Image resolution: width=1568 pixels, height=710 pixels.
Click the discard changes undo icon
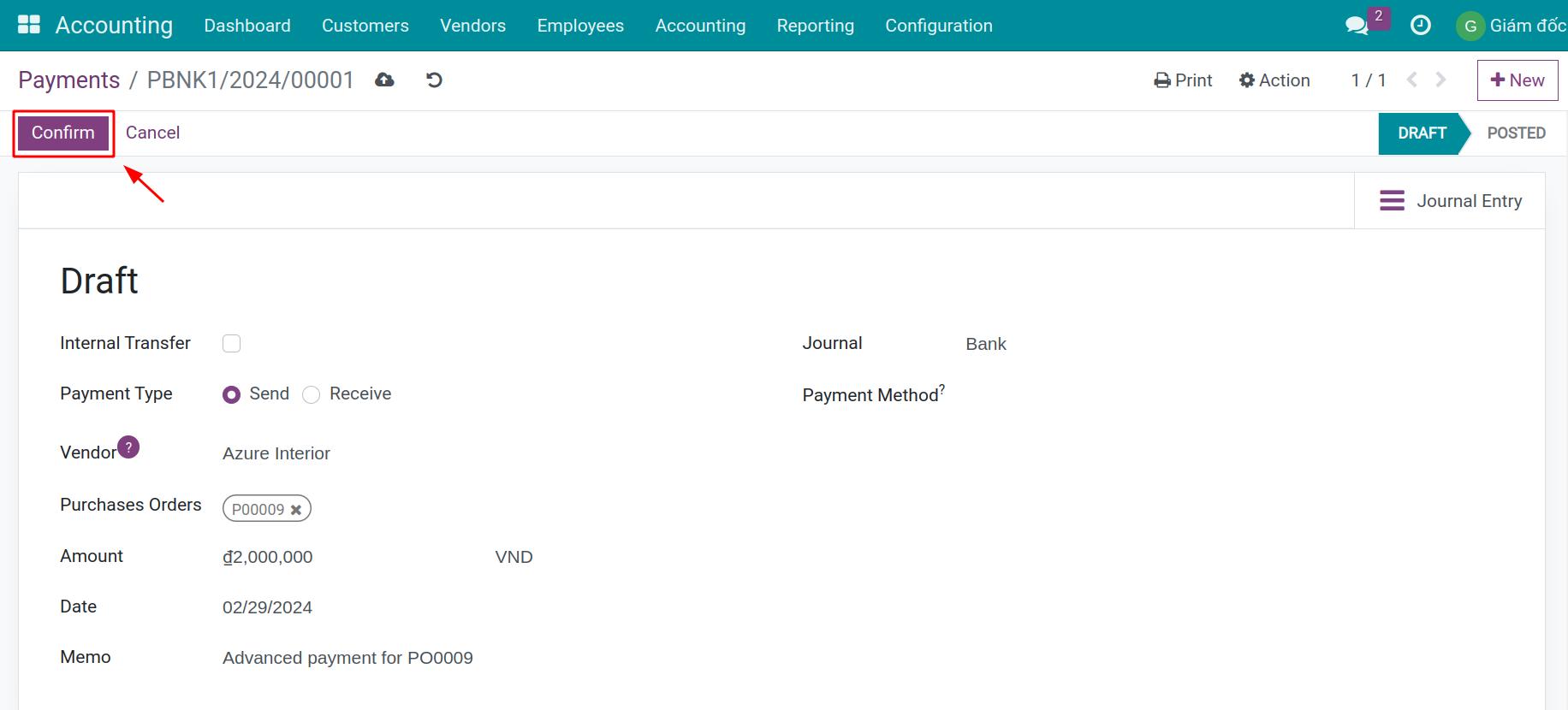[x=434, y=80]
